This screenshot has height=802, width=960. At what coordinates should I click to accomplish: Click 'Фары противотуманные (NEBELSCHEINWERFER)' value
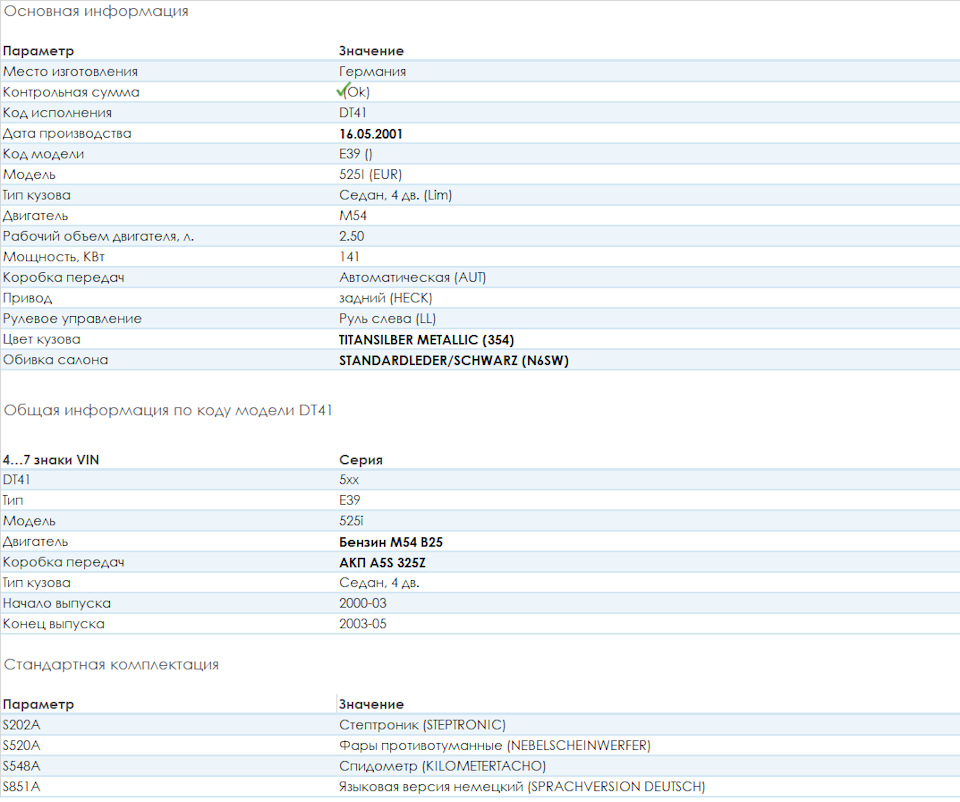(495, 746)
